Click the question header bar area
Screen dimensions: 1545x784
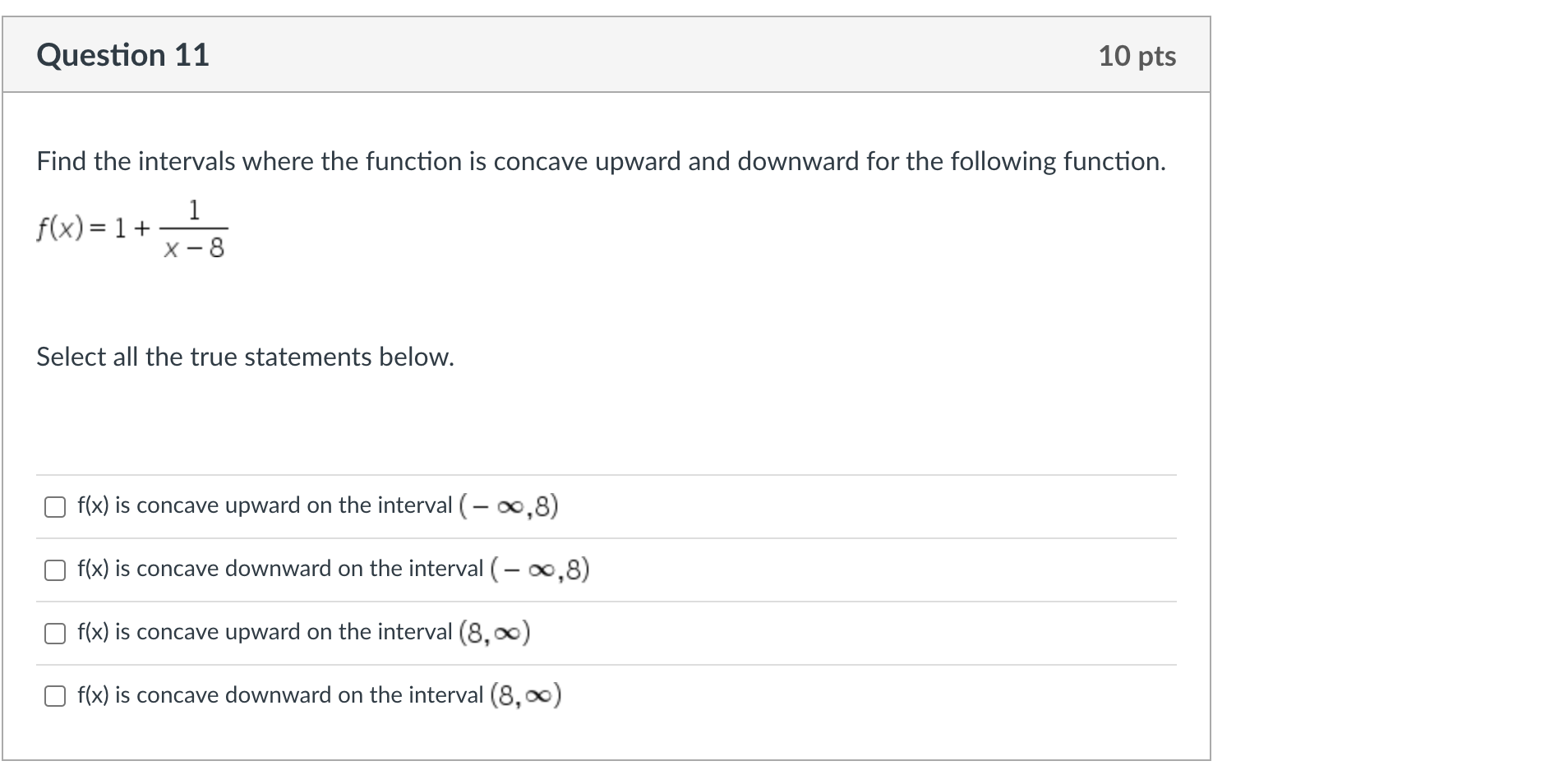606,55
